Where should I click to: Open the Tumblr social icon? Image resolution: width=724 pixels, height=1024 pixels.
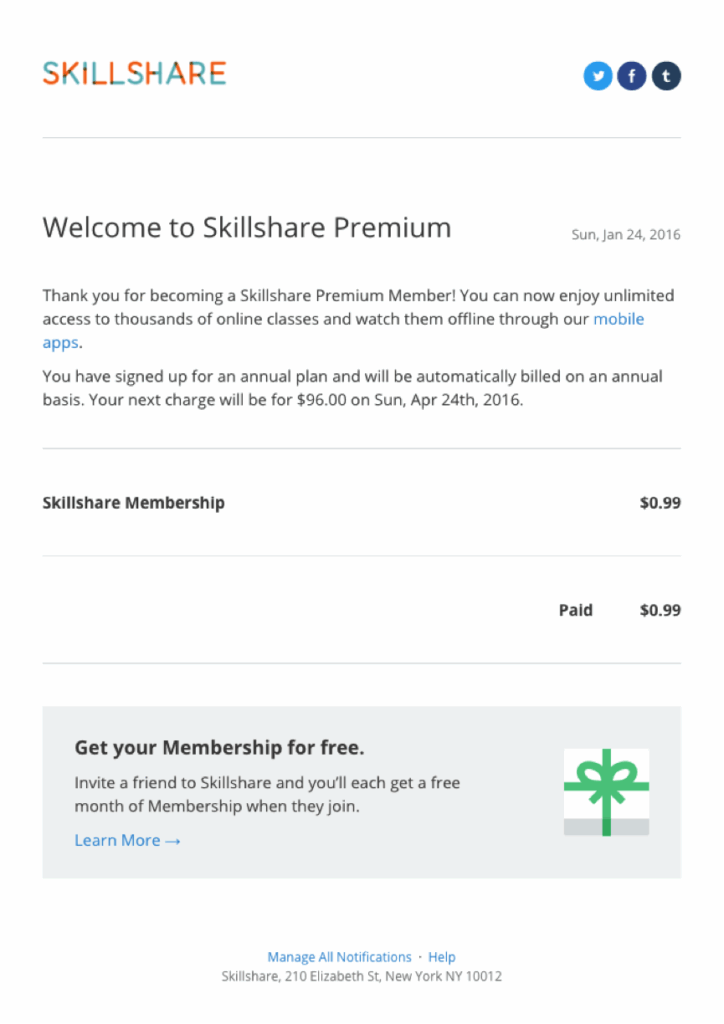pyautogui.click(x=667, y=76)
